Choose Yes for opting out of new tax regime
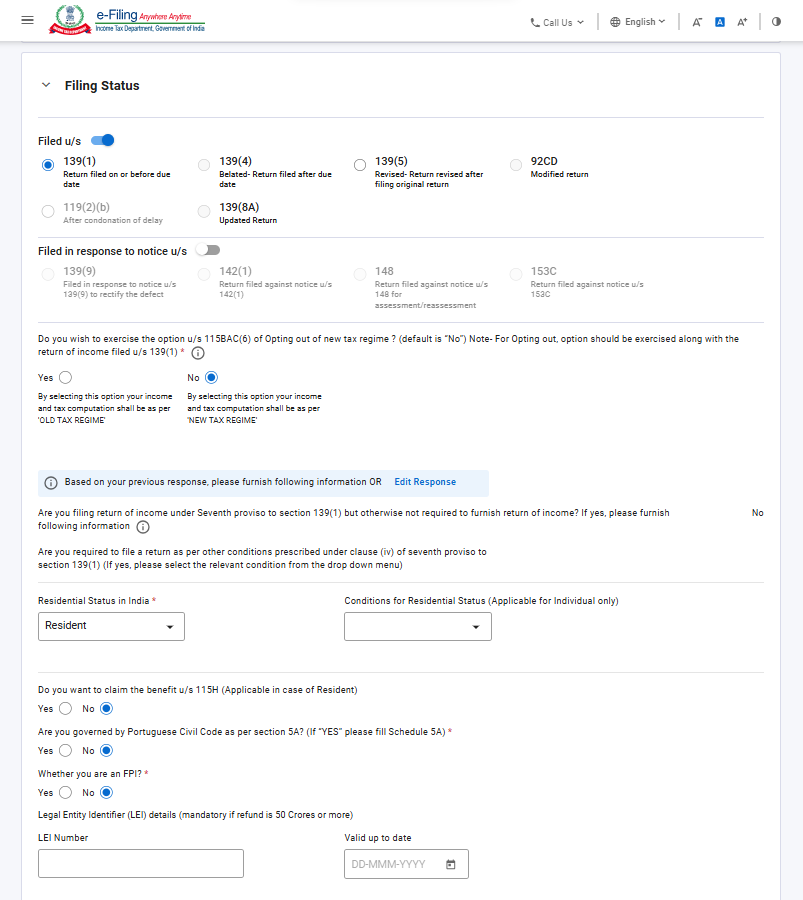The image size is (803, 900). click(x=65, y=378)
